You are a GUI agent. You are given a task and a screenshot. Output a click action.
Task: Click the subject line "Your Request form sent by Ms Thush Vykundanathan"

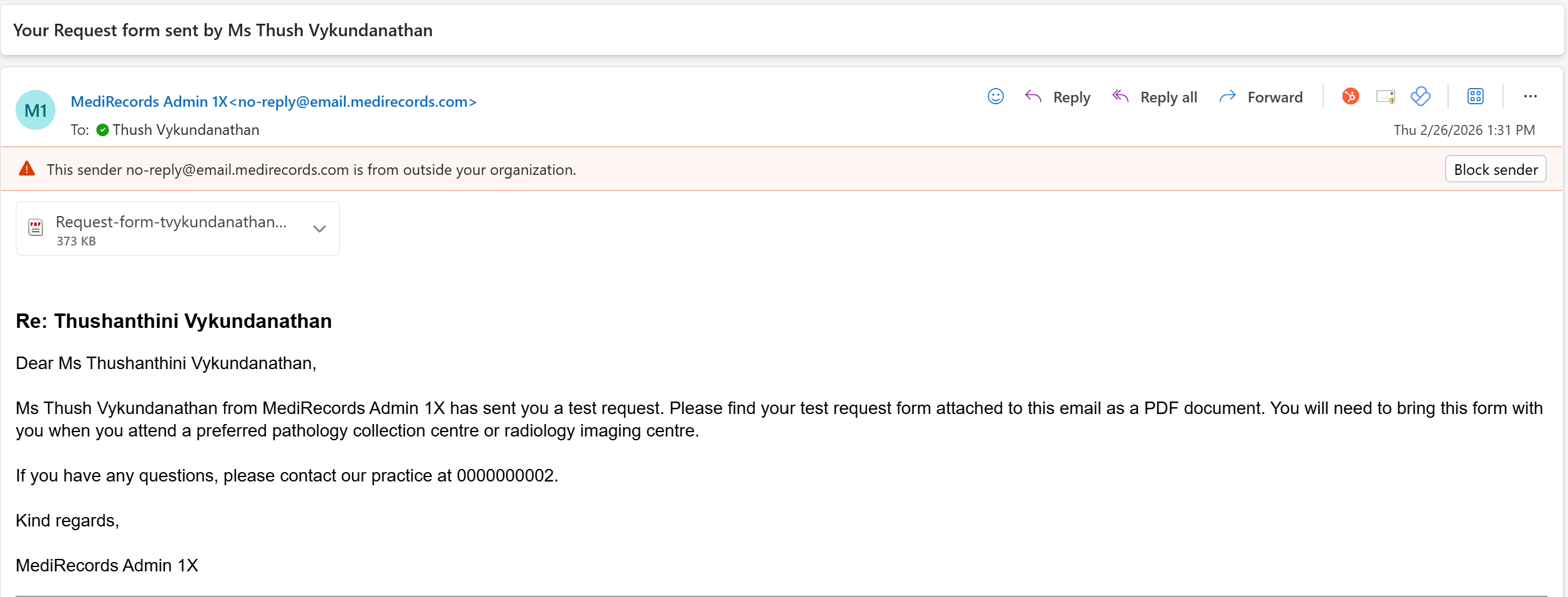click(223, 30)
